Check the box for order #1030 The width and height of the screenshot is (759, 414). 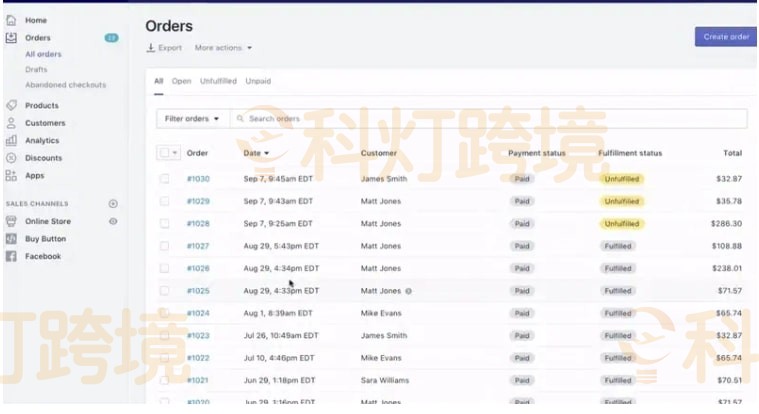164,179
